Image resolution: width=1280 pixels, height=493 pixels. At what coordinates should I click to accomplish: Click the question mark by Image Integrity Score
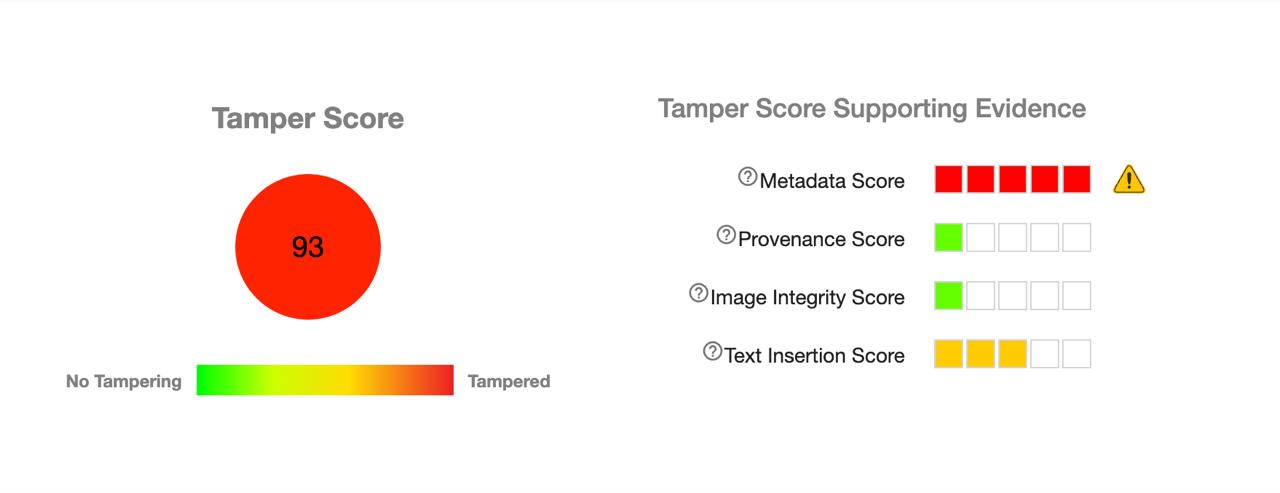(698, 293)
